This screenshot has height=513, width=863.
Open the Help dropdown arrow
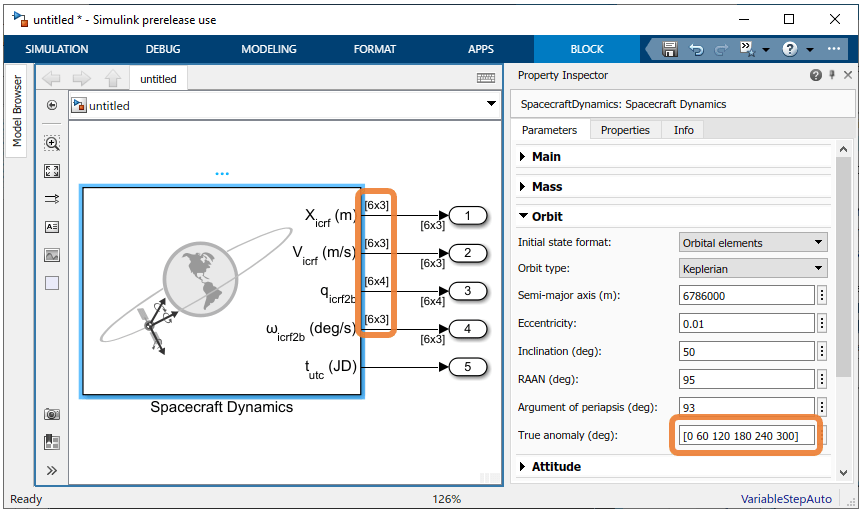click(x=810, y=50)
